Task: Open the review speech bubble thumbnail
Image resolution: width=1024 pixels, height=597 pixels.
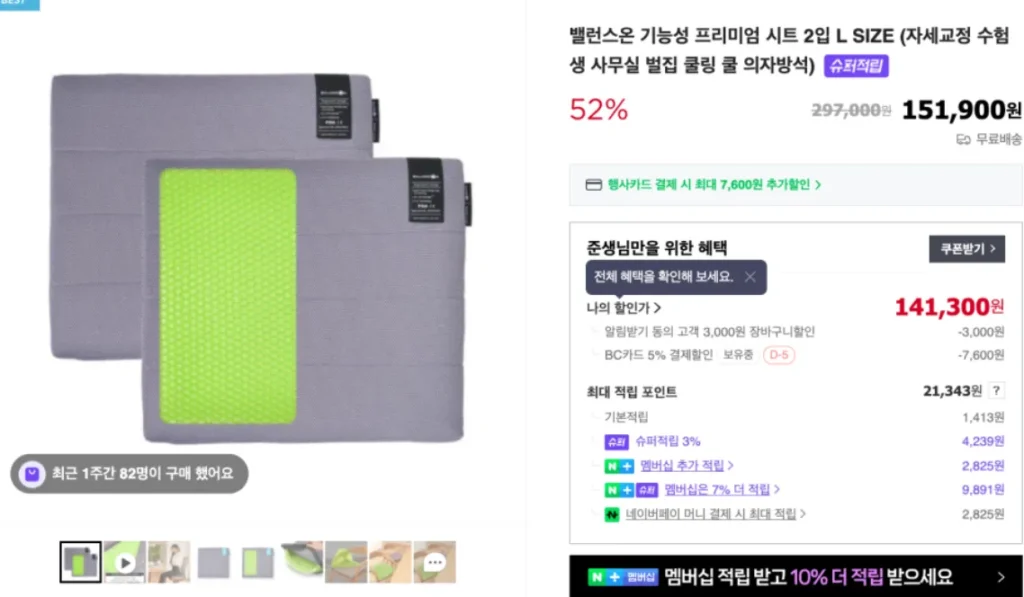Action: (434, 562)
